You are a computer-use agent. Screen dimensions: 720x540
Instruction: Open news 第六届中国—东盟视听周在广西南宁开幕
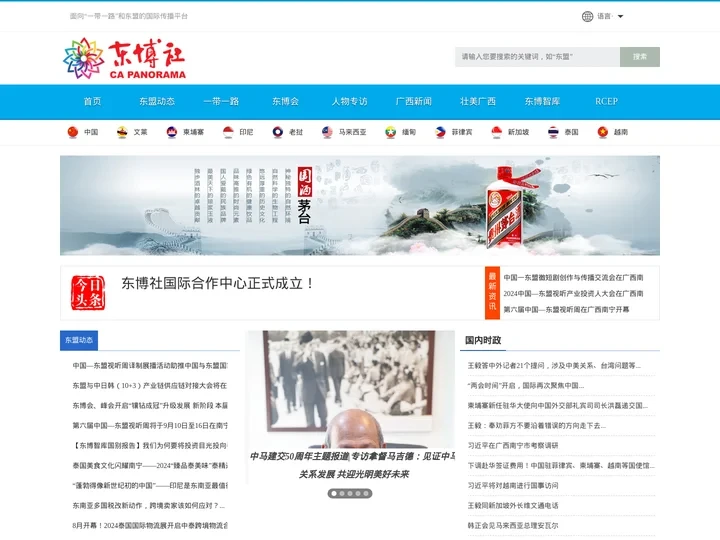click(x=566, y=309)
